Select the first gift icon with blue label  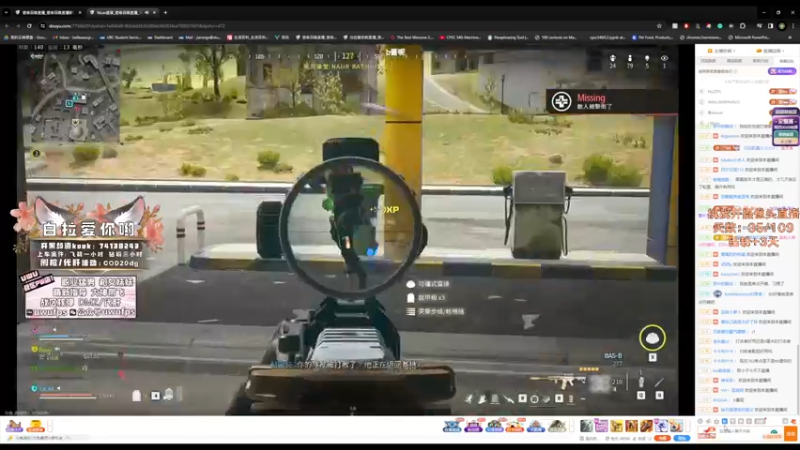(x=452, y=426)
